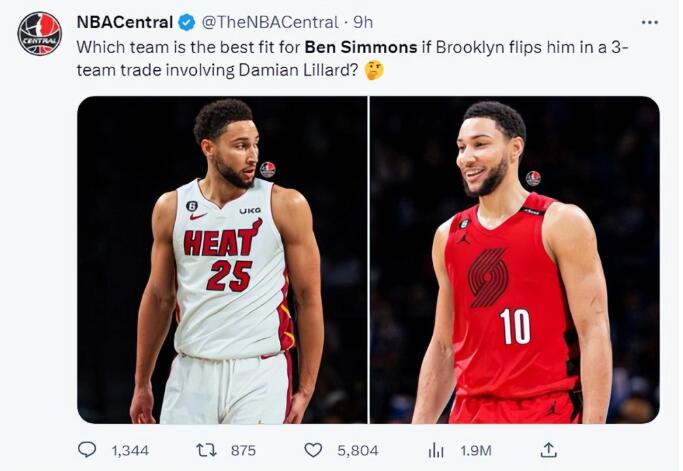The height and width of the screenshot is (471, 683).
Task: Like the tweet with the heart icon
Action: 313,450
